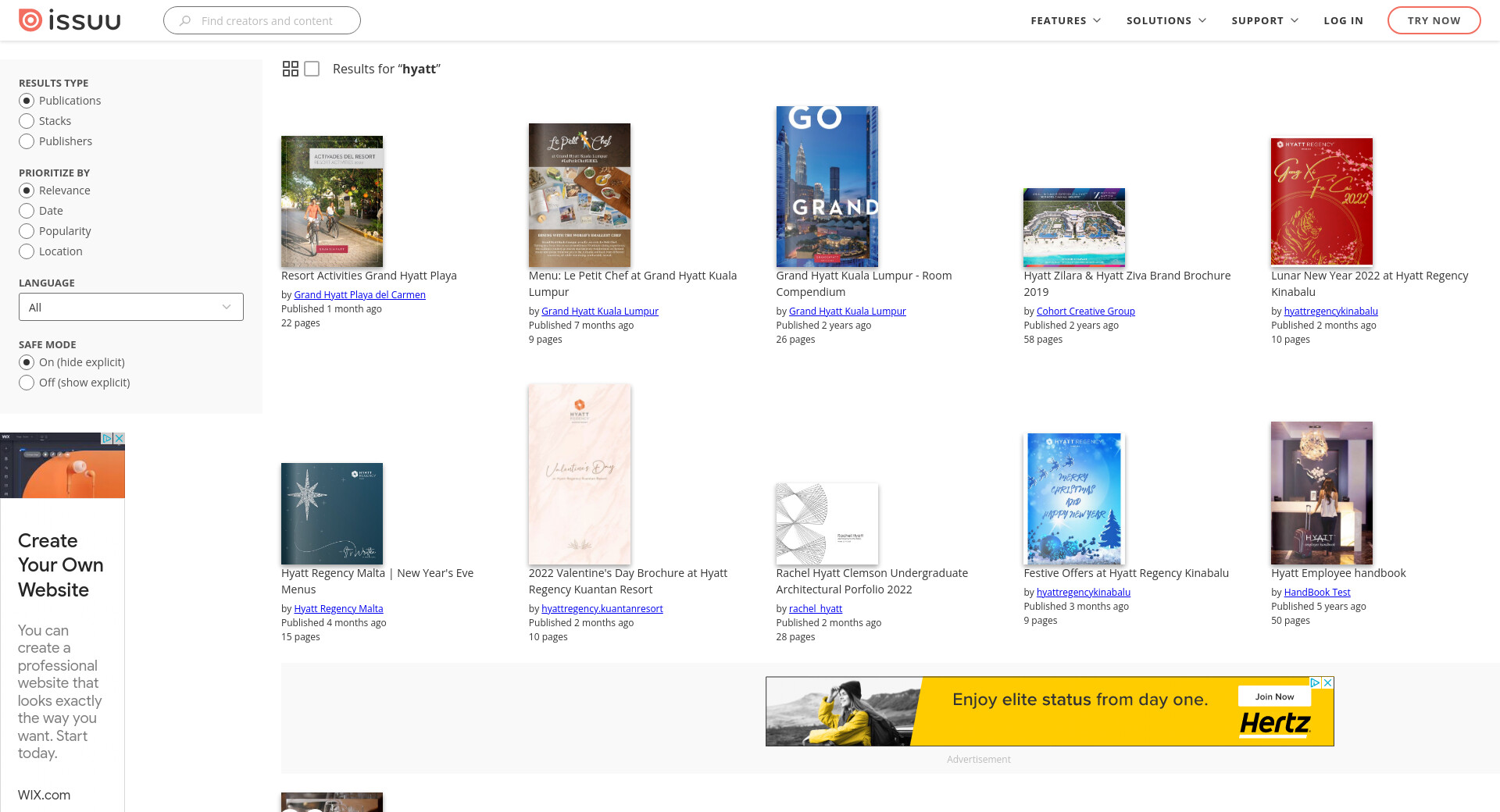
Task: Close the Hertz banner ad
Action: (1327, 682)
